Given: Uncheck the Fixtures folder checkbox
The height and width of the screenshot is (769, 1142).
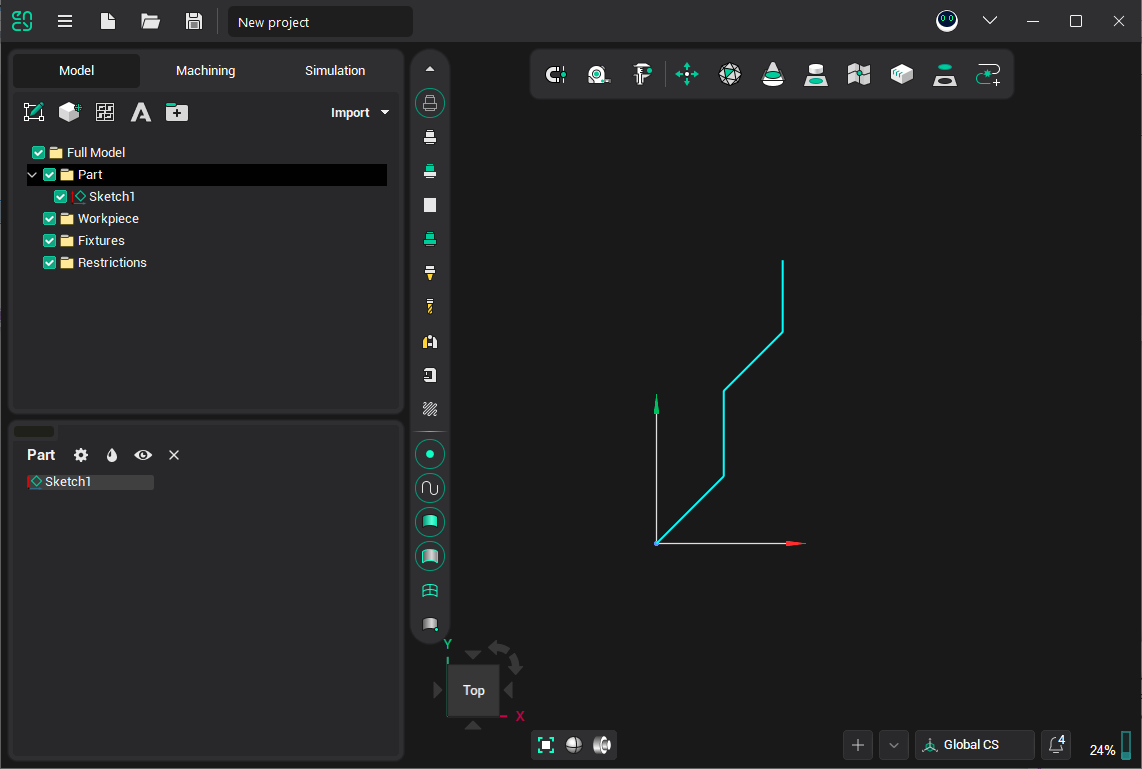Looking at the screenshot, I should [50, 241].
